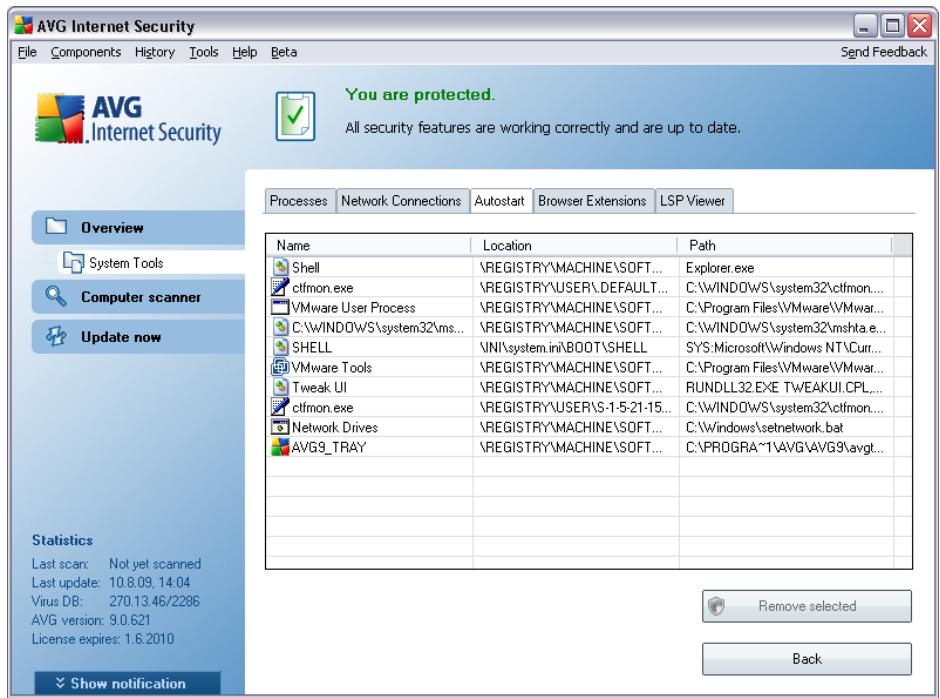The width and height of the screenshot is (940, 698).
Task: Click the AVG title bar icon
Action: [23, 25]
